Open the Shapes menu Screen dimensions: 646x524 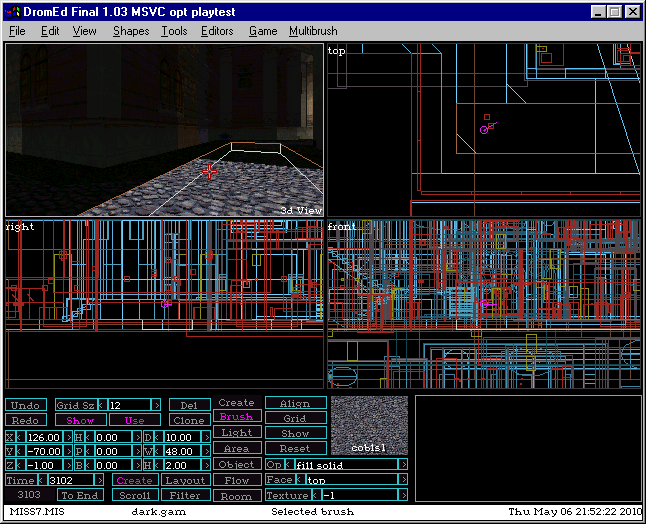point(130,31)
